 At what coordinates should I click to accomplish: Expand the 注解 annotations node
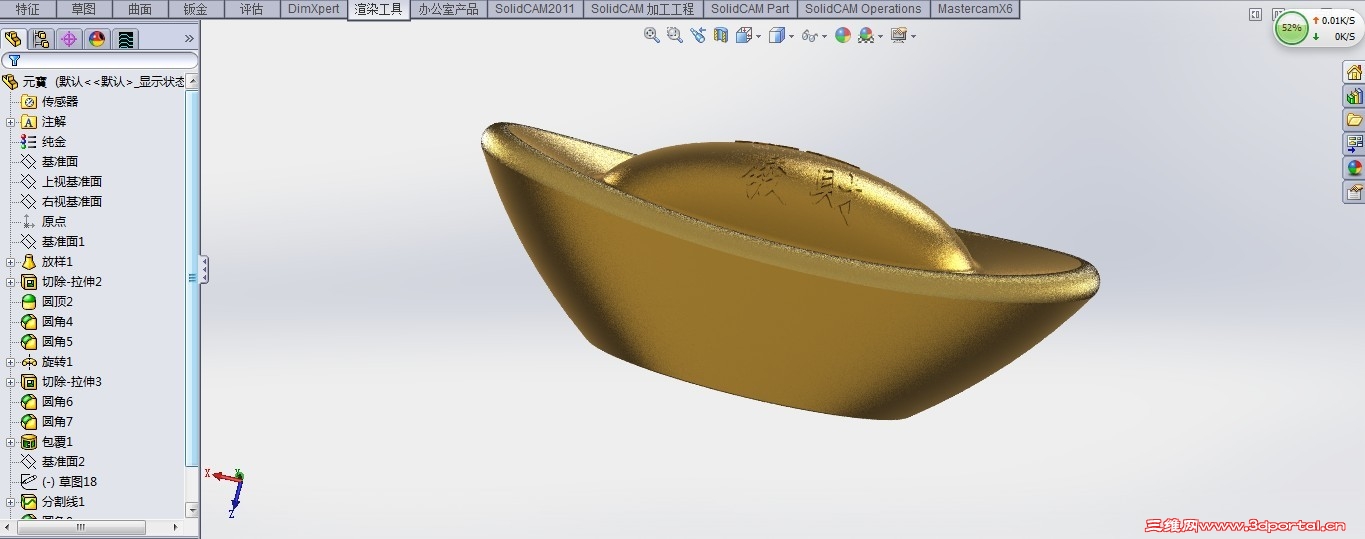tap(10, 122)
